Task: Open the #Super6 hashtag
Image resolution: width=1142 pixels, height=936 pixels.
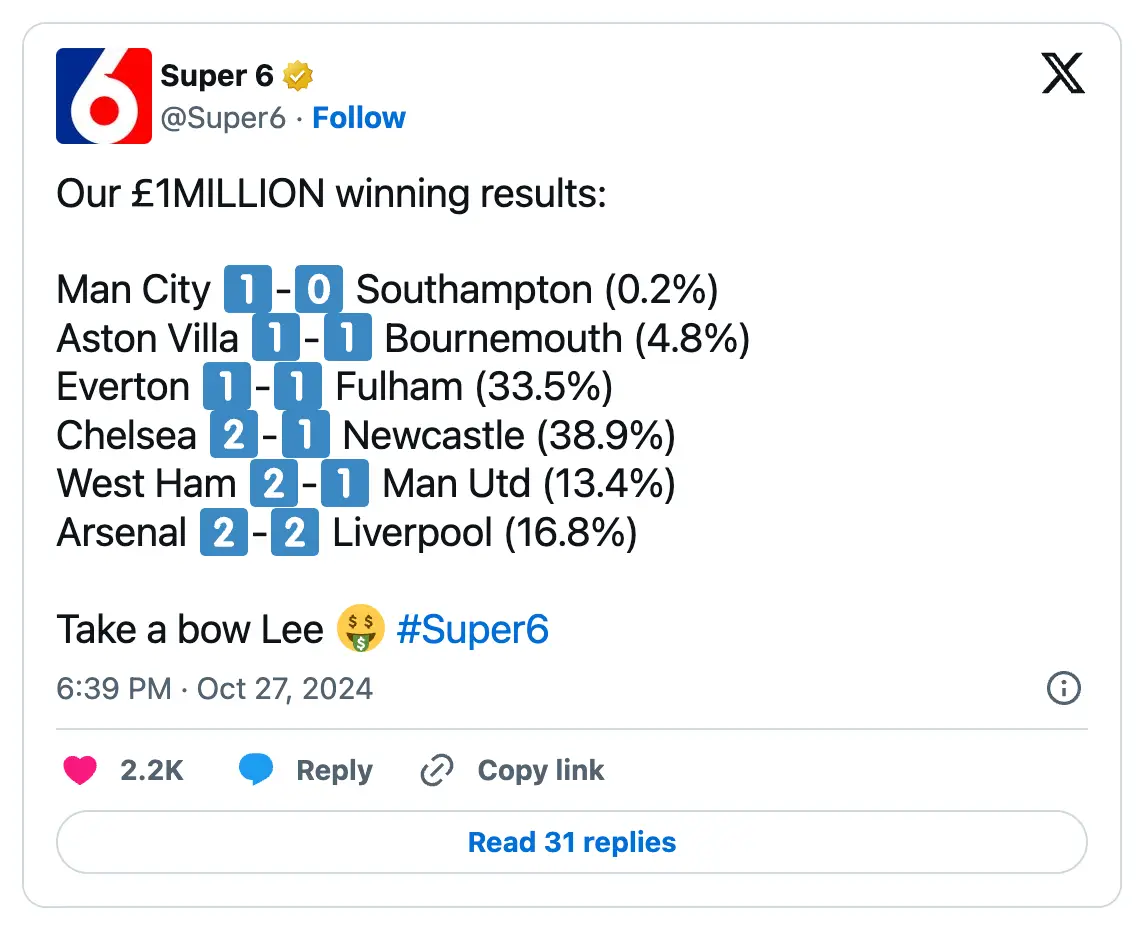Action: tap(473, 628)
